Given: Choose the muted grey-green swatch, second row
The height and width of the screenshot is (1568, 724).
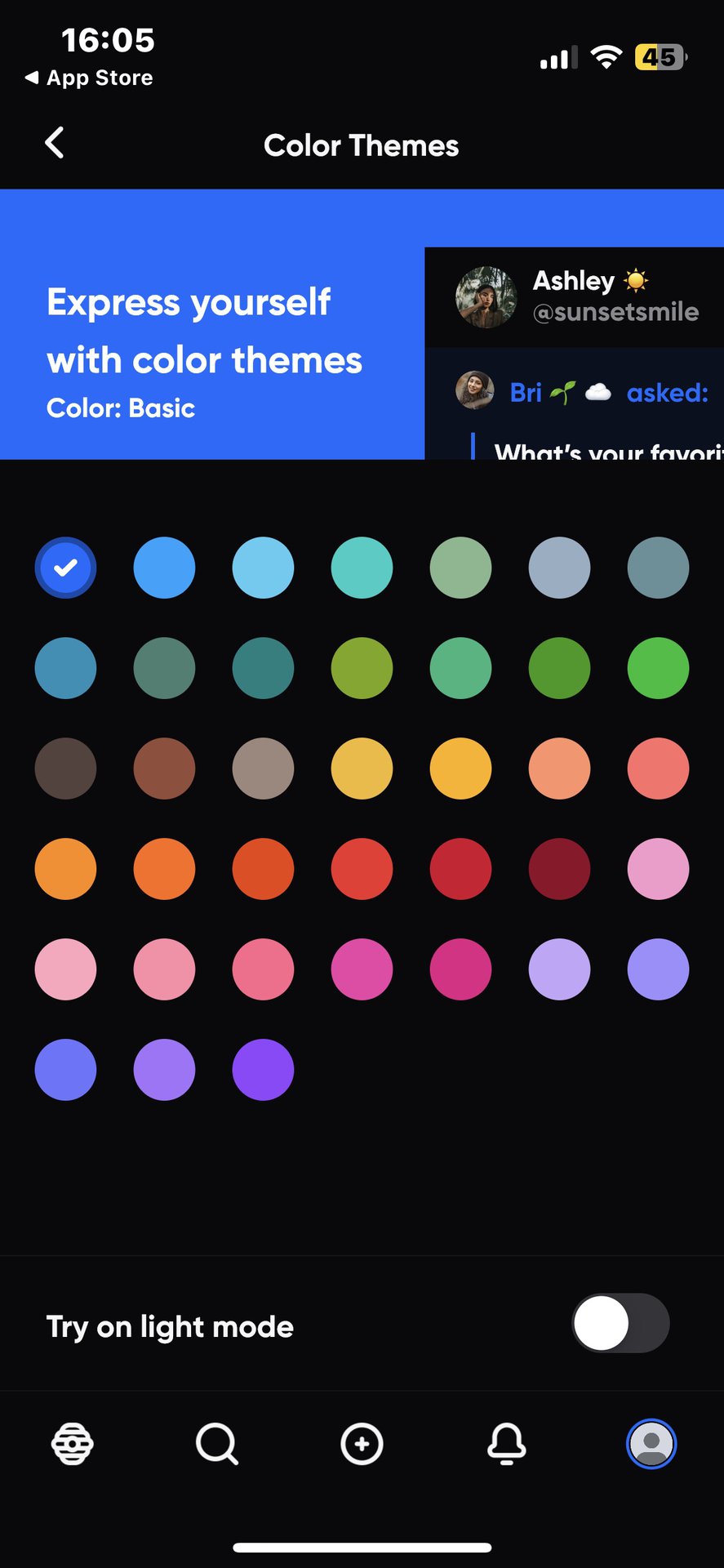Looking at the screenshot, I should tap(164, 668).
